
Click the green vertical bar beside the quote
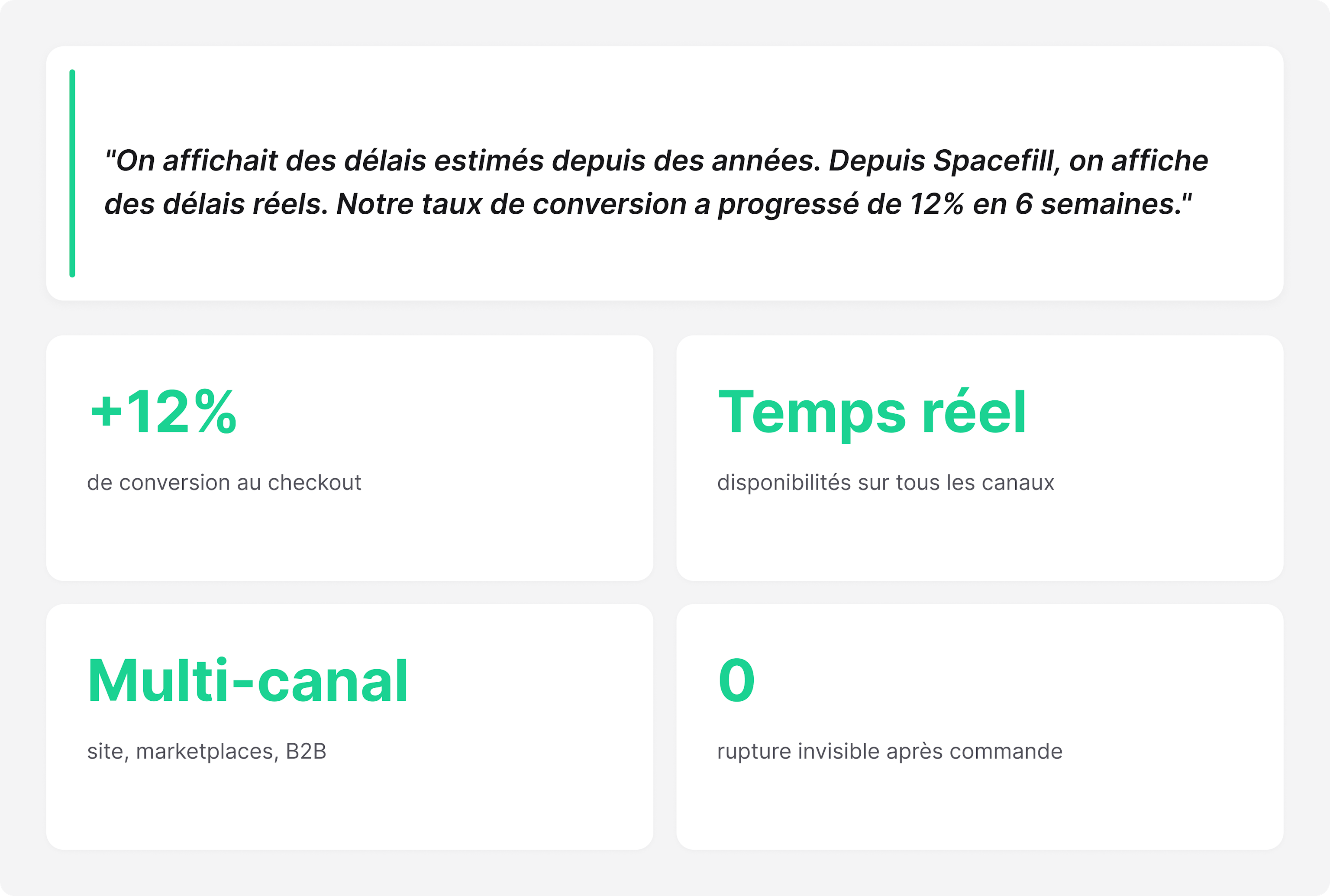pos(72,173)
